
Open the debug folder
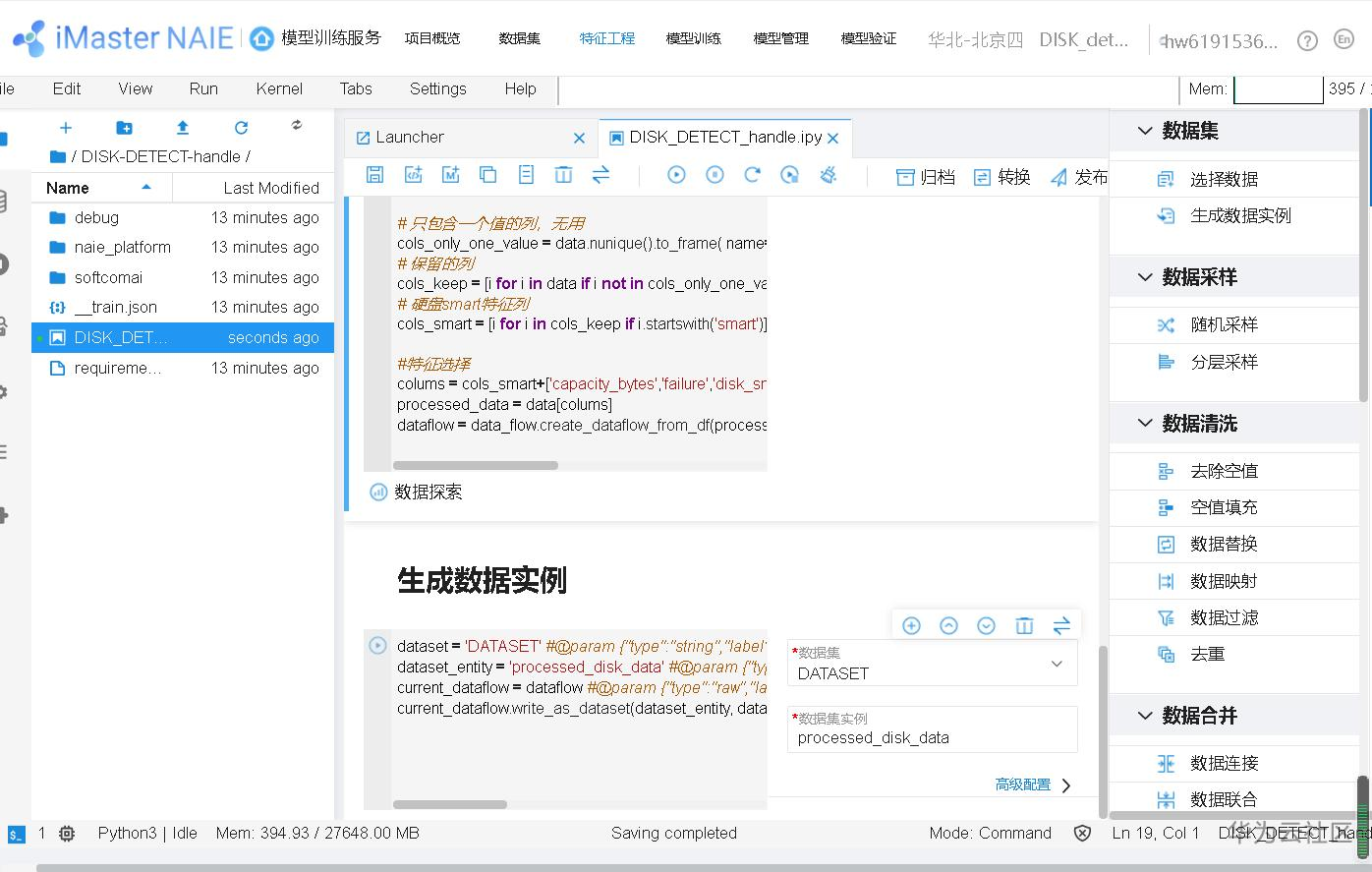pos(183,217)
